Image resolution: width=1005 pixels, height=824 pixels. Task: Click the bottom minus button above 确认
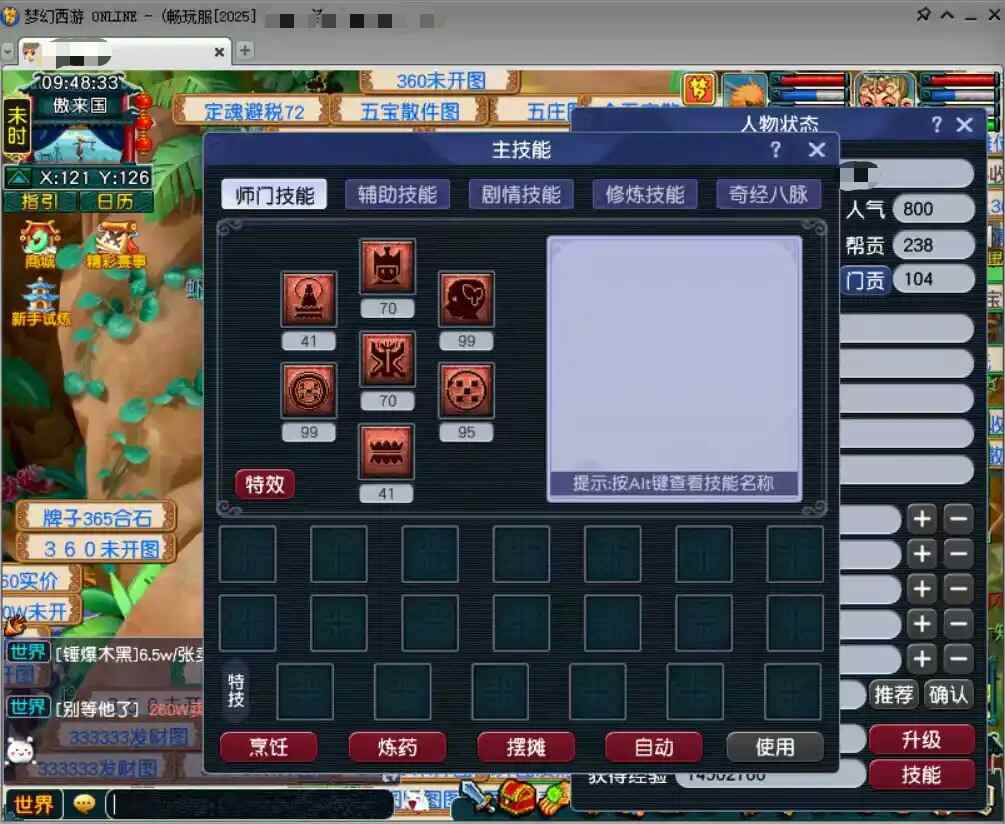point(959,659)
